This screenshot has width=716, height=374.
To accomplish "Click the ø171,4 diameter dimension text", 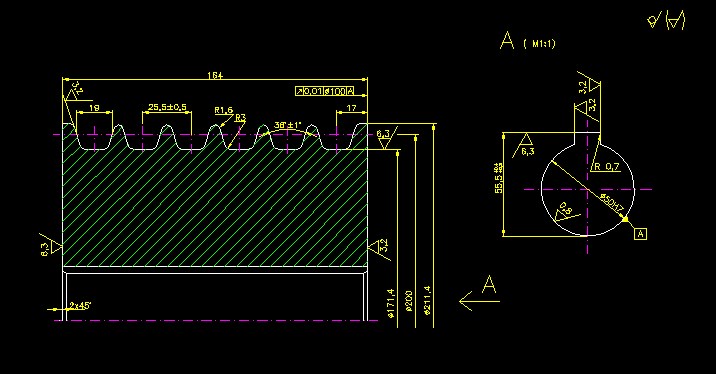I will [390, 302].
